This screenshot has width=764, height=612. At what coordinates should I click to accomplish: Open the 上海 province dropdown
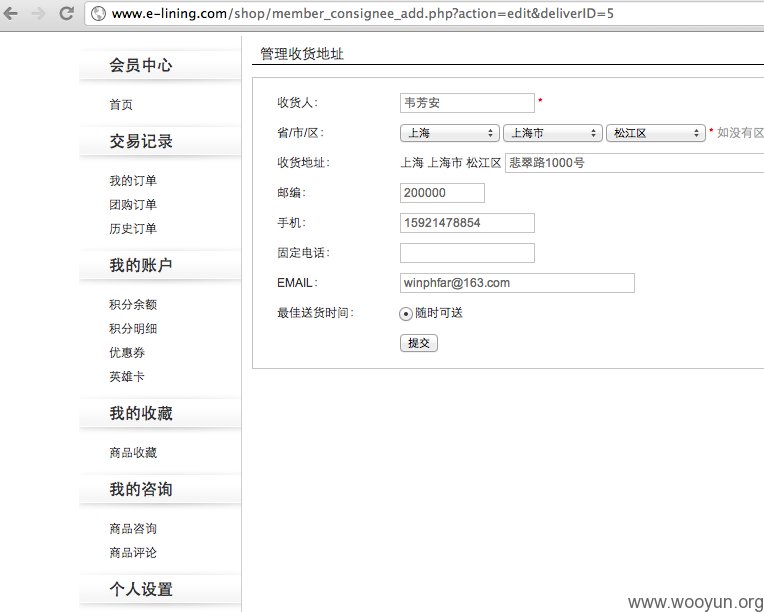pyautogui.click(x=449, y=133)
